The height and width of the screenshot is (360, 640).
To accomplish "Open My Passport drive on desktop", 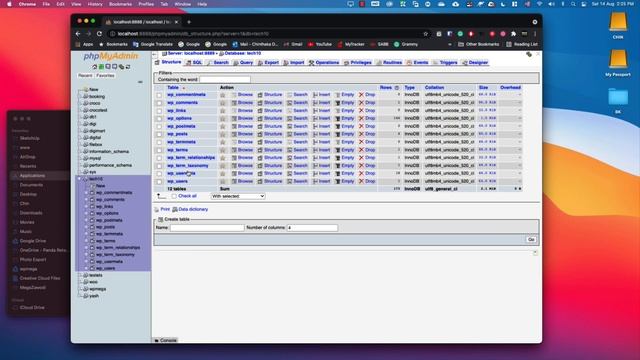I will (x=618, y=62).
